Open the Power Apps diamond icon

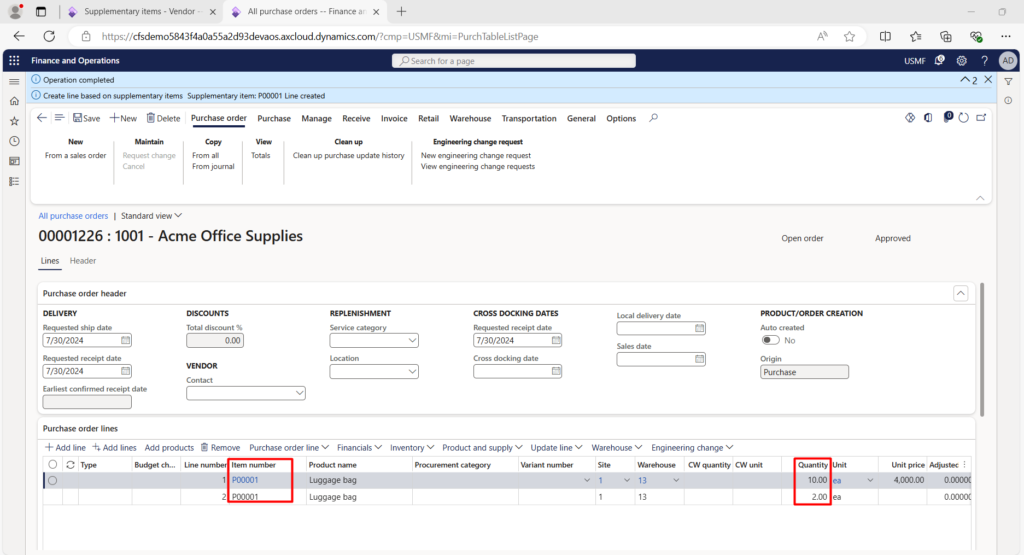click(x=910, y=118)
